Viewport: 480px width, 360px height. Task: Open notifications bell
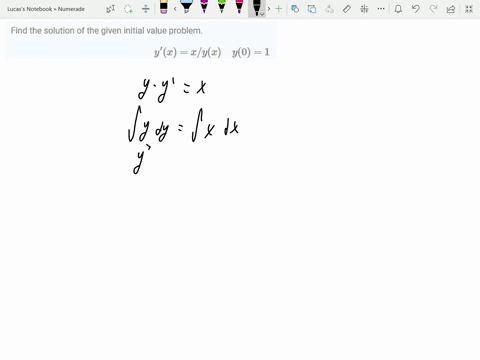point(398,9)
